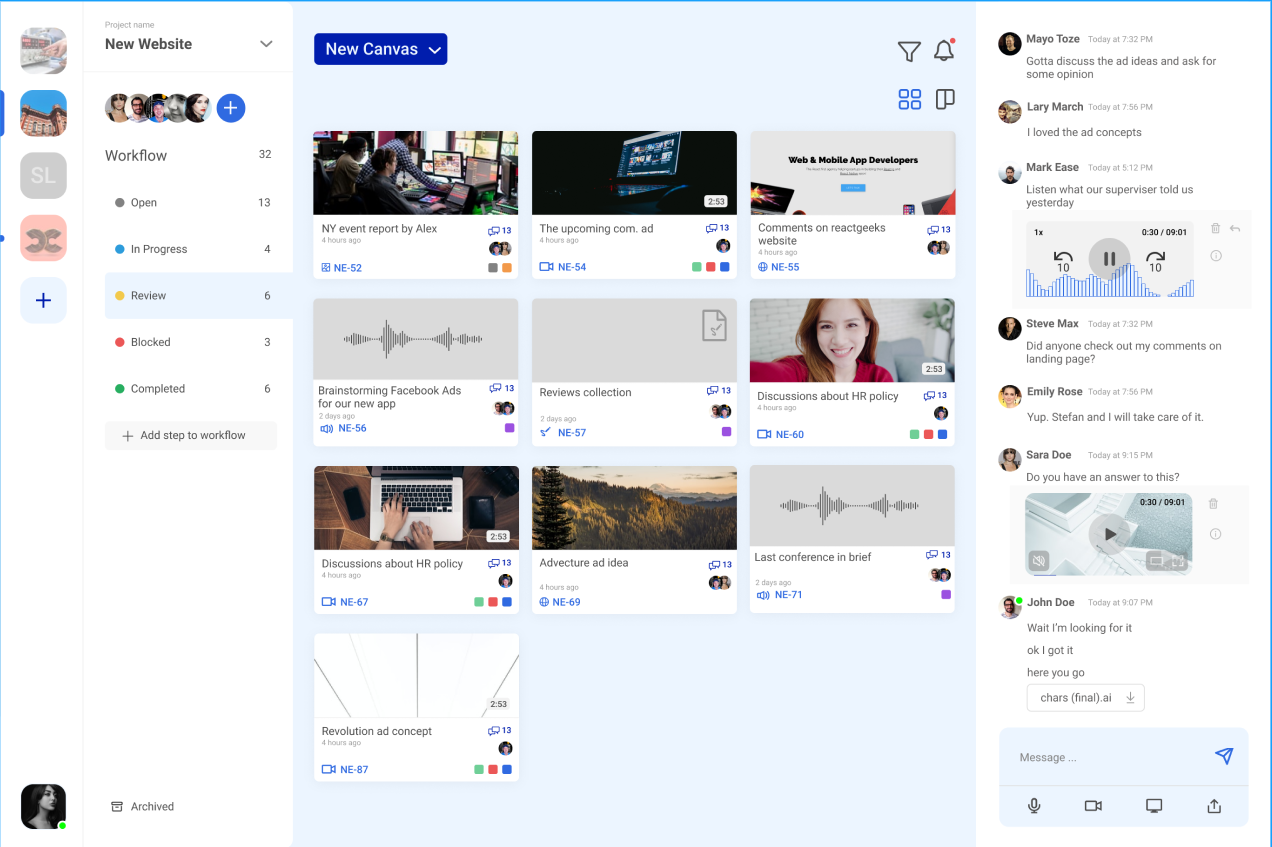This screenshot has height=847, width=1272.
Task: Click the purple tag on NE-56 card
Action: [509, 428]
